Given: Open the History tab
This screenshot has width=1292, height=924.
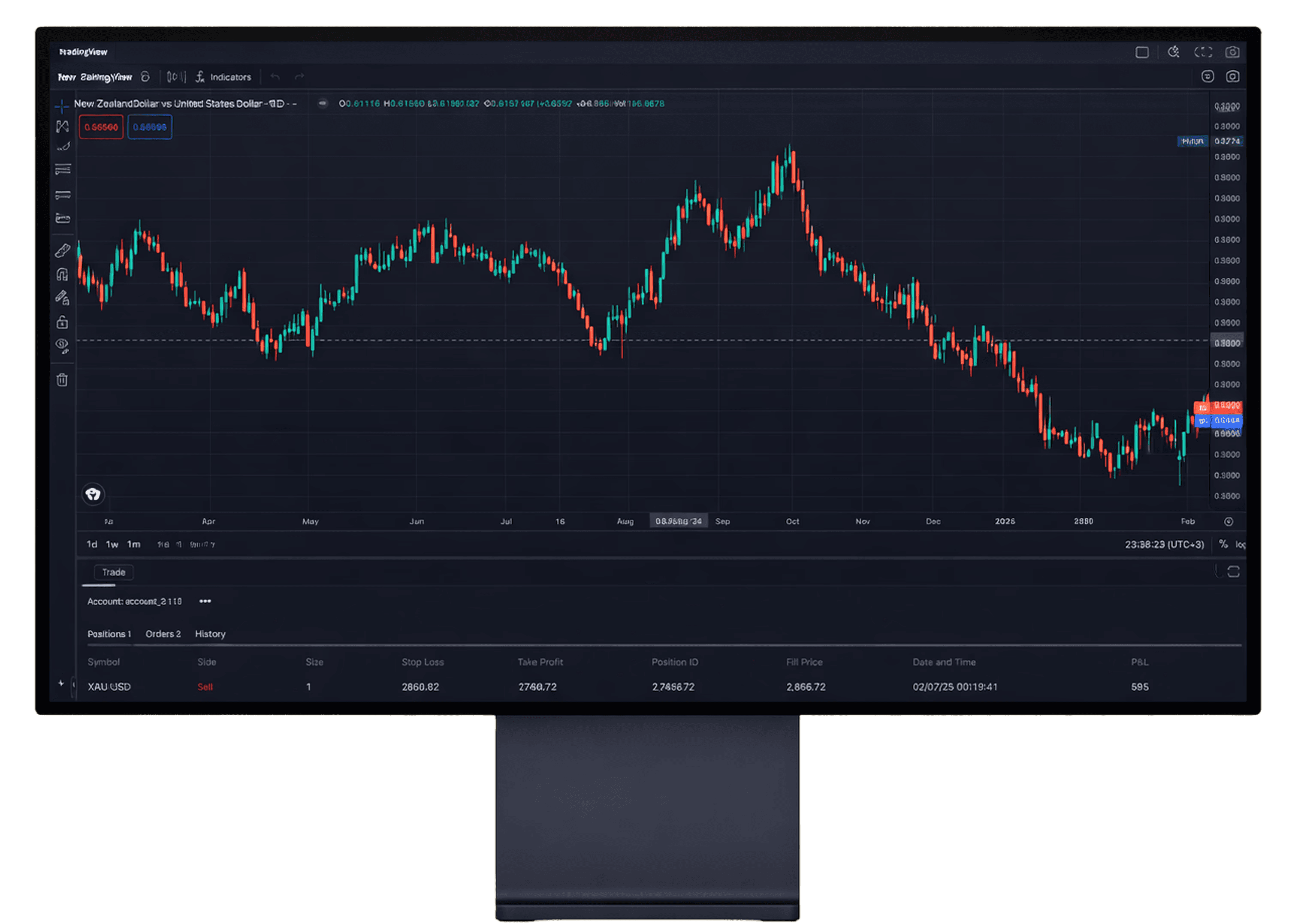Looking at the screenshot, I should pyautogui.click(x=210, y=634).
